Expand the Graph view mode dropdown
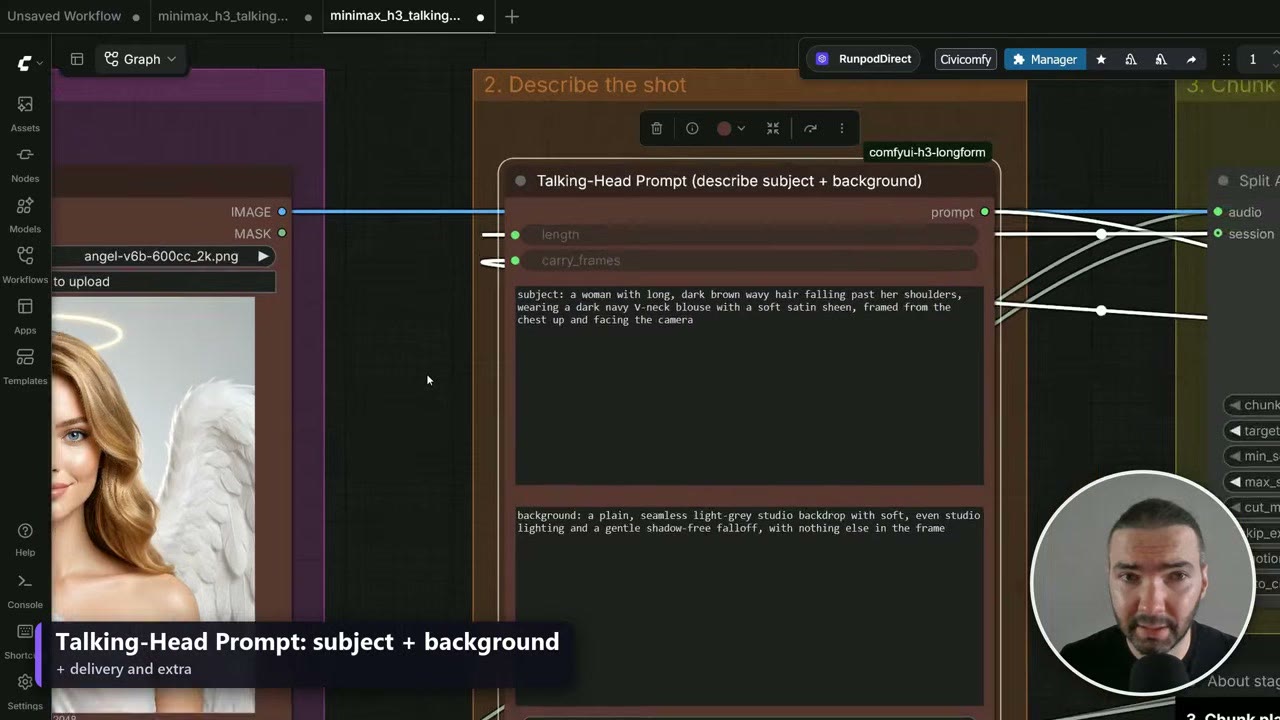Image resolution: width=1280 pixels, height=720 pixels. (140, 59)
